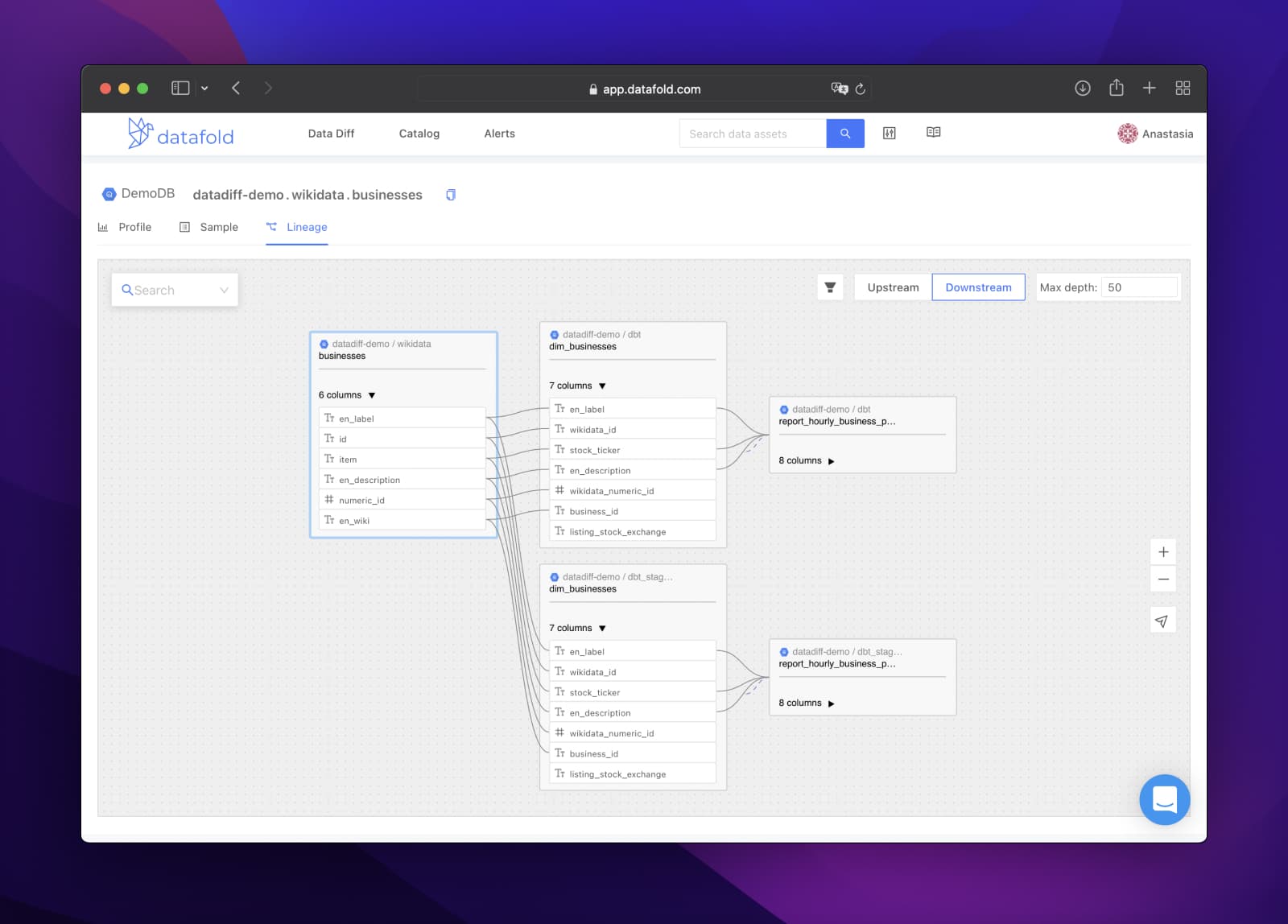Select the numeric_id column in businesses
Viewport: 1288px width, 924px height.
tap(402, 501)
